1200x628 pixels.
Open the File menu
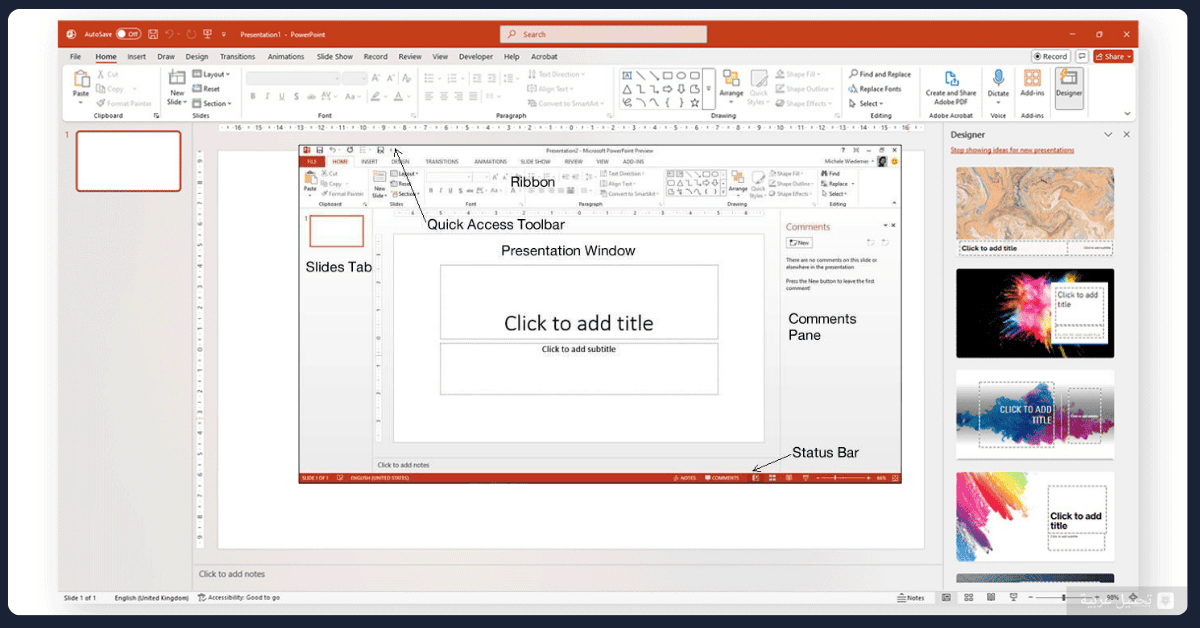click(76, 57)
